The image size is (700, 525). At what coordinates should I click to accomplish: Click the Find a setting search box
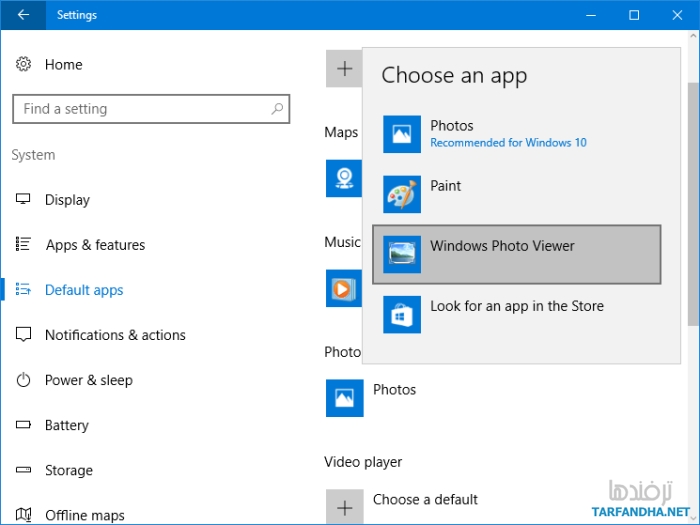tap(151, 108)
